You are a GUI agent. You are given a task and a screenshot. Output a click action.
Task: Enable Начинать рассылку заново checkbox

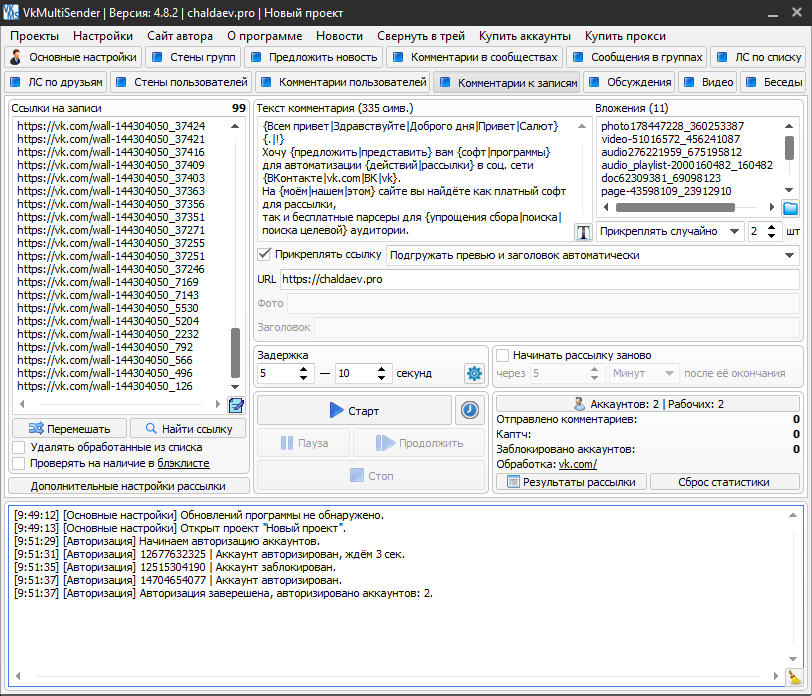click(x=503, y=355)
